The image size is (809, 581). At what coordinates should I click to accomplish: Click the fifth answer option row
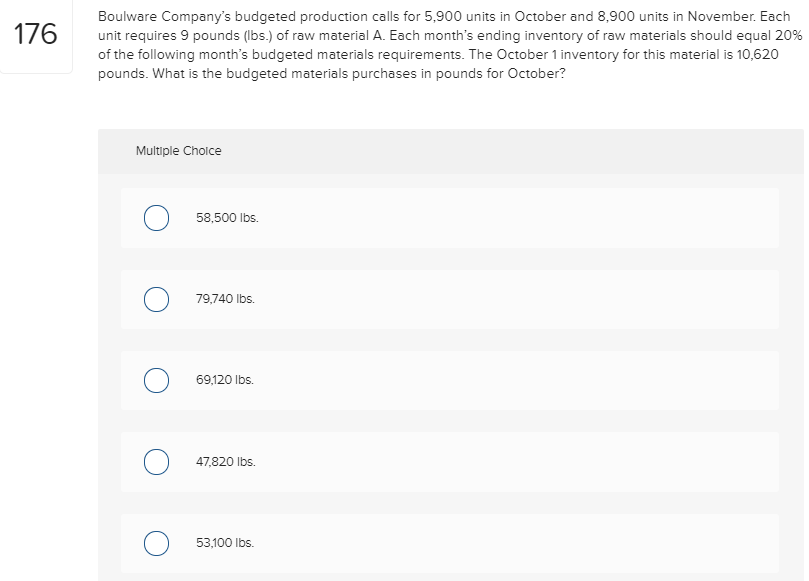(450, 543)
